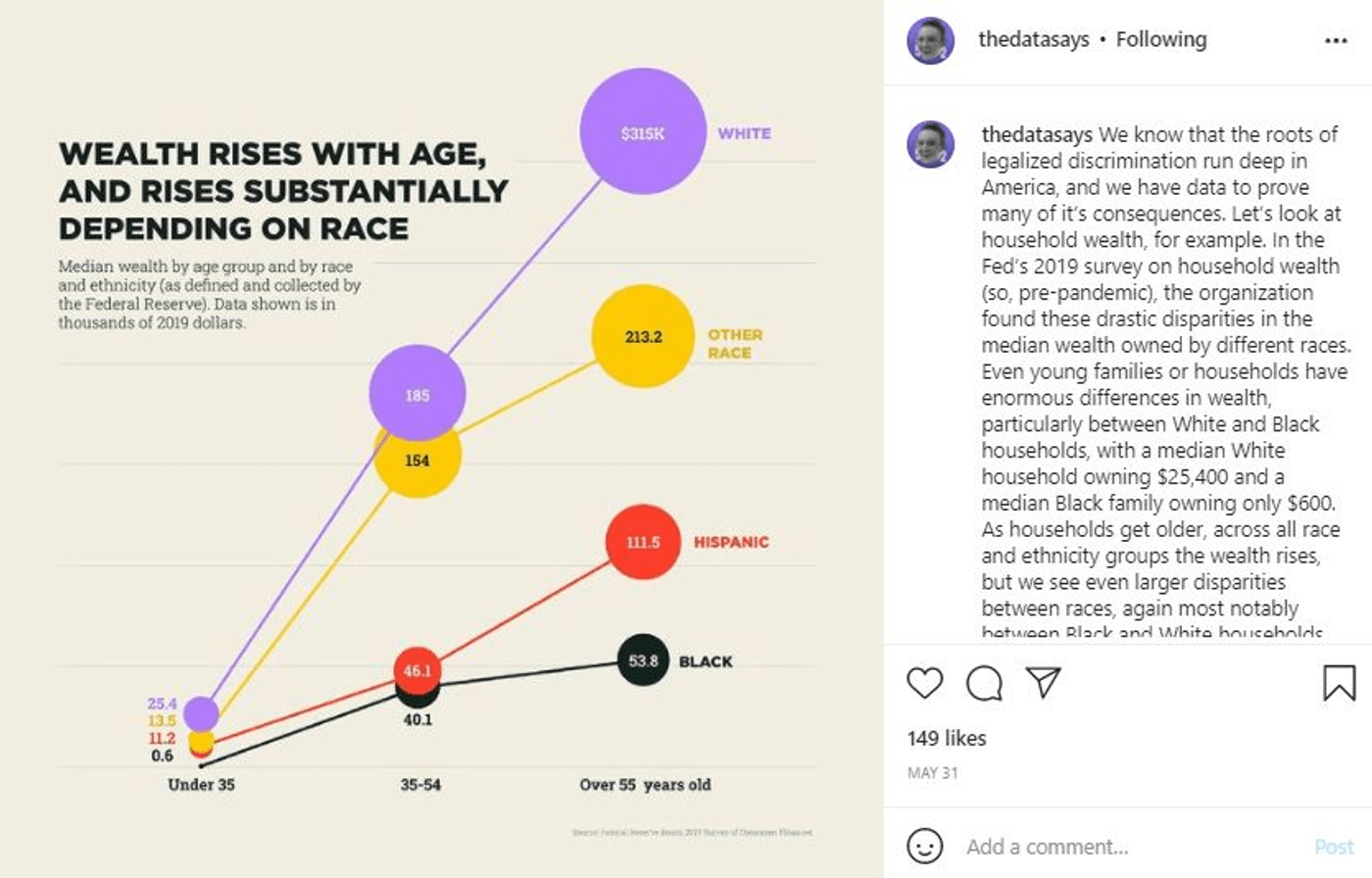Open the emoji picker smiley icon
Viewport: 1372px width, 878px height.
coord(925,846)
